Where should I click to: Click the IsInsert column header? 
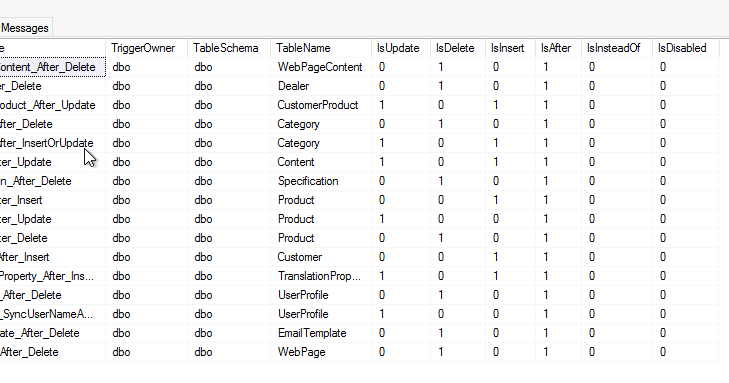510,48
